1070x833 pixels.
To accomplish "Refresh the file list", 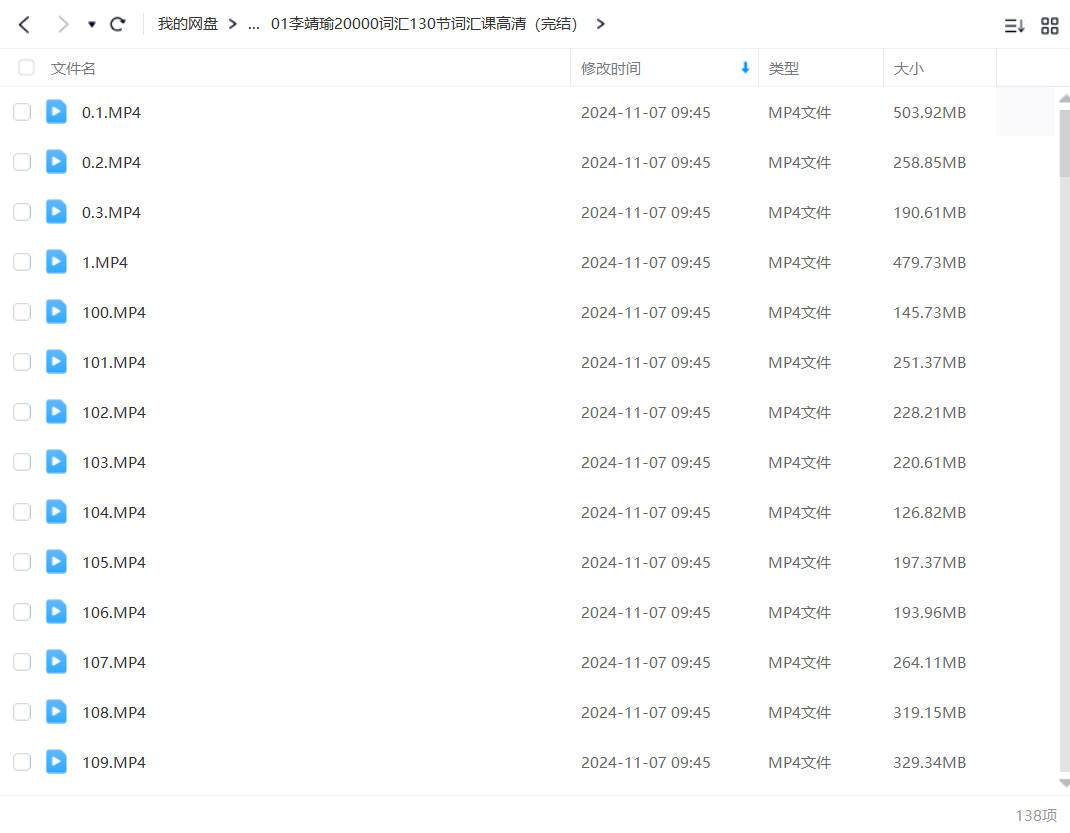I will (117, 25).
